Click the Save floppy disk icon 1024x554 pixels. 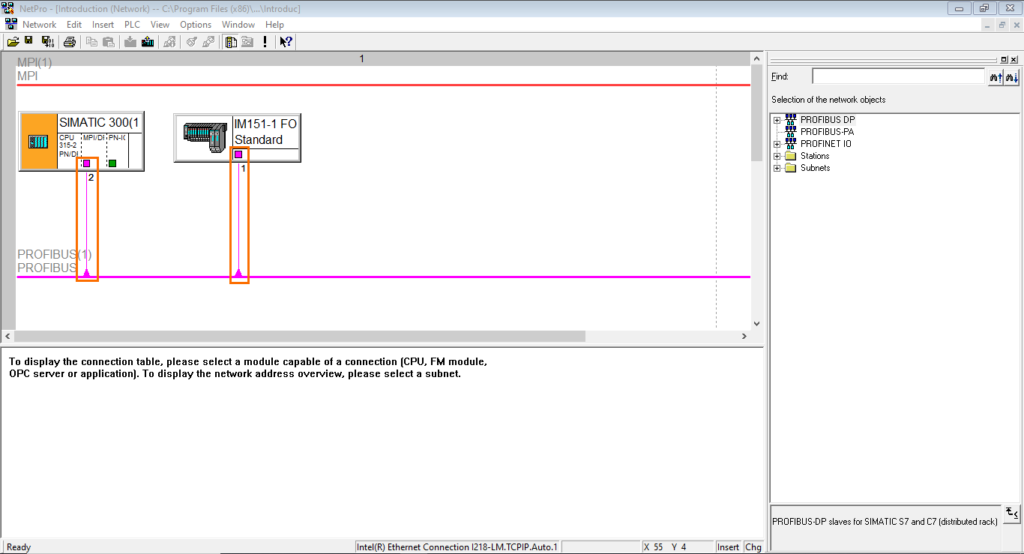tap(29, 41)
